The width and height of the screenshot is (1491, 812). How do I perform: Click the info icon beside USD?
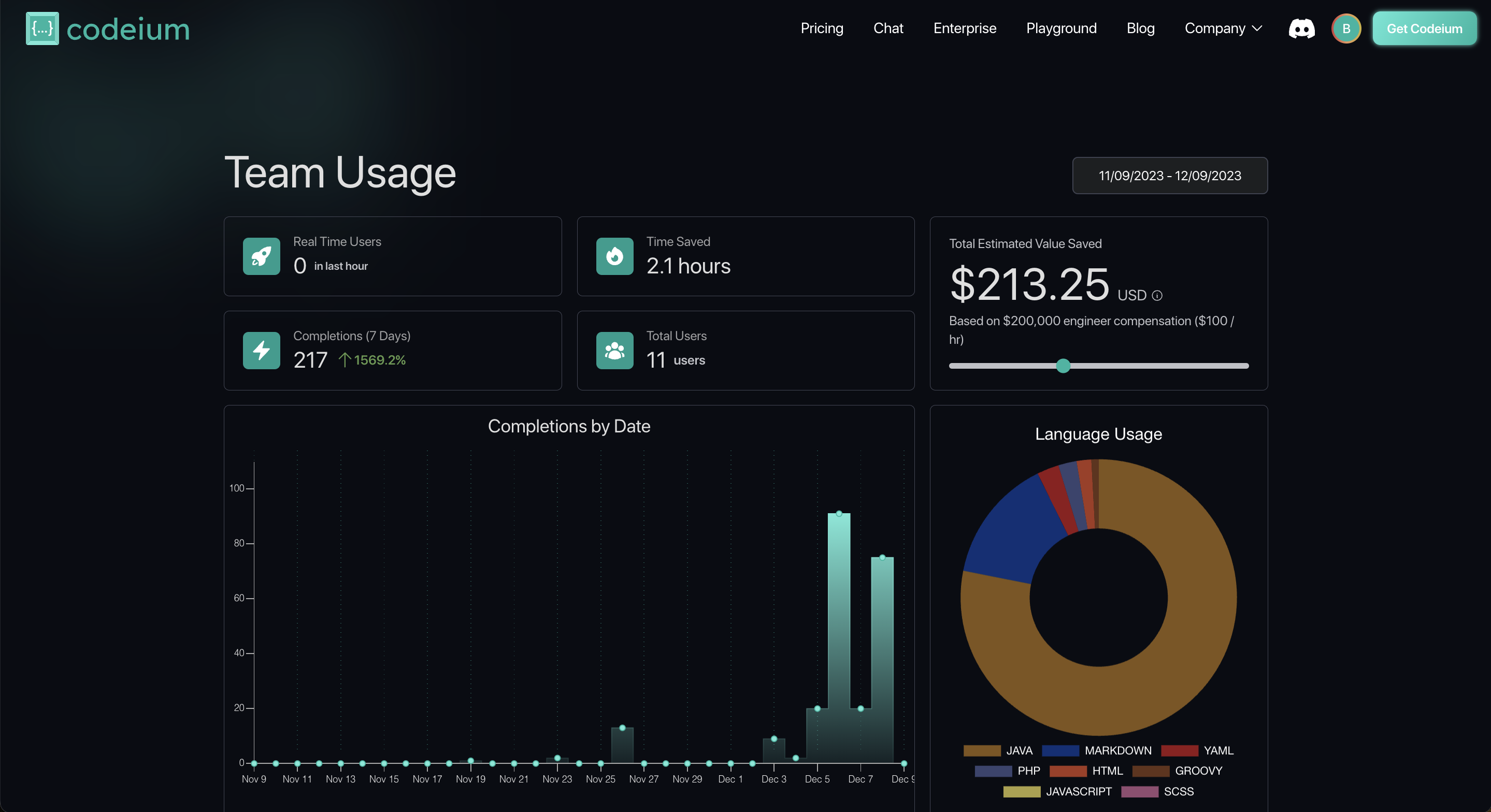(1157, 296)
